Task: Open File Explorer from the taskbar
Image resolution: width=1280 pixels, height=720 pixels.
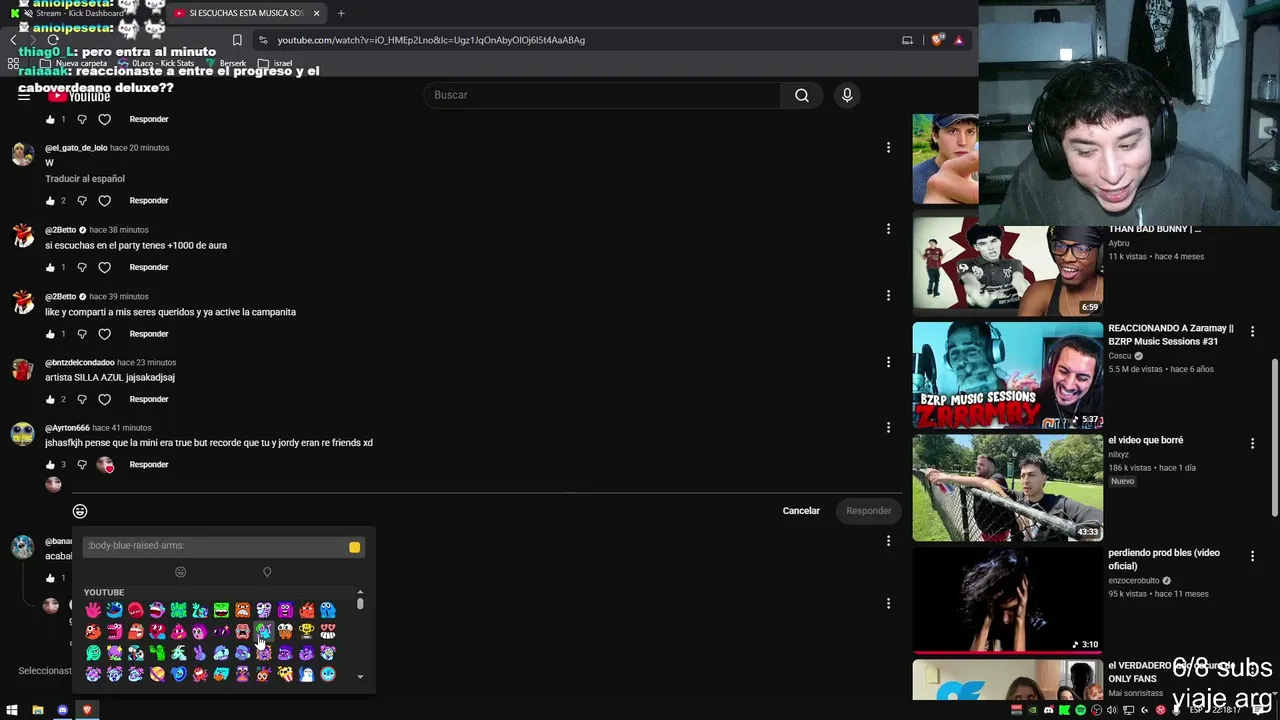Action: (x=38, y=710)
